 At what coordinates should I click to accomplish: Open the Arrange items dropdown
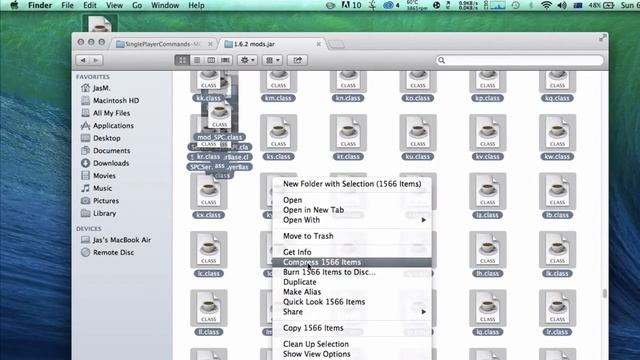tap(272, 60)
